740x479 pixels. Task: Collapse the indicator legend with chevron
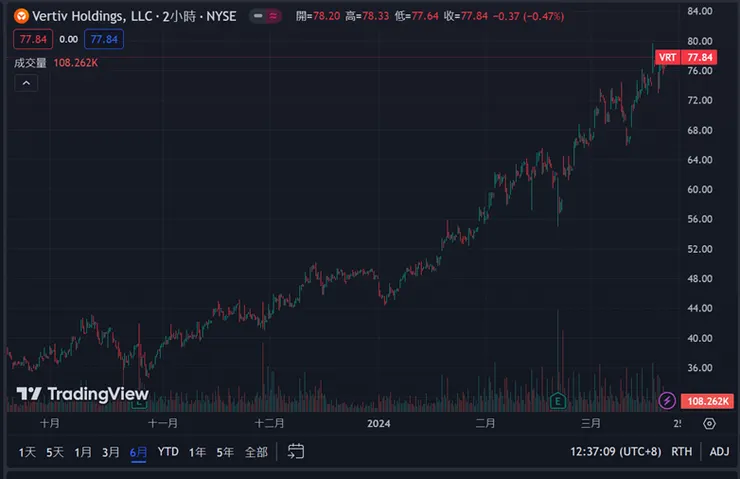[x=26, y=83]
